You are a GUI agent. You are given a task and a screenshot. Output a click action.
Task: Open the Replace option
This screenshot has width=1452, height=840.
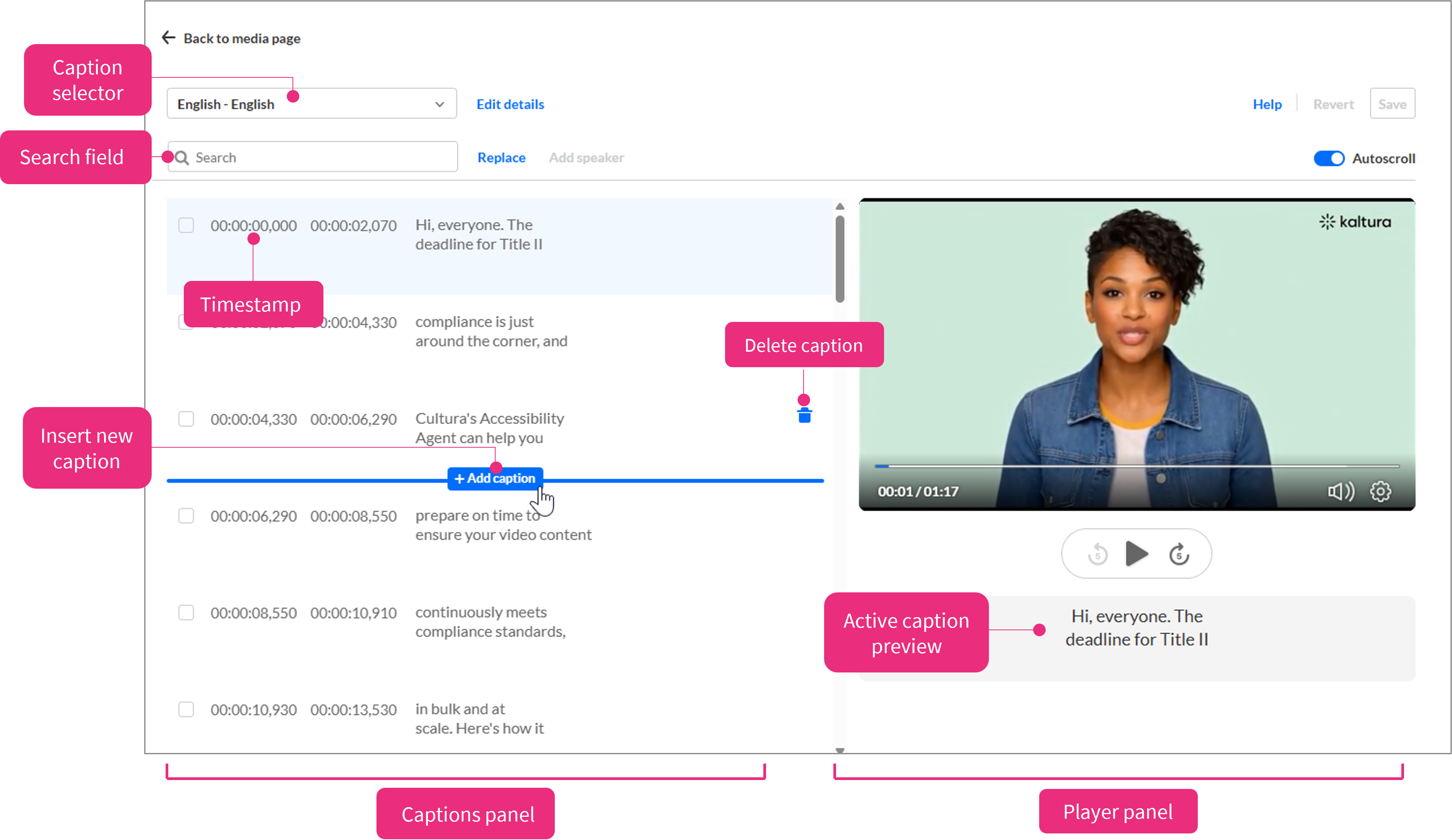point(501,158)
